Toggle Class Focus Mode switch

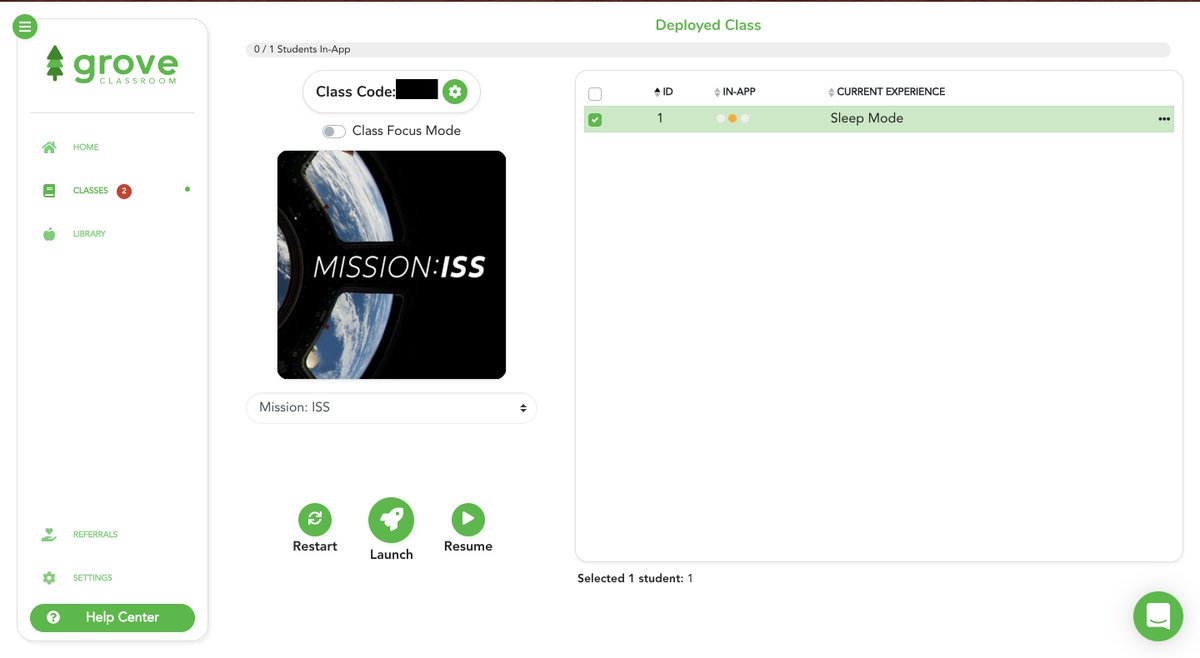pyautogui.click(x=334, y=131)
